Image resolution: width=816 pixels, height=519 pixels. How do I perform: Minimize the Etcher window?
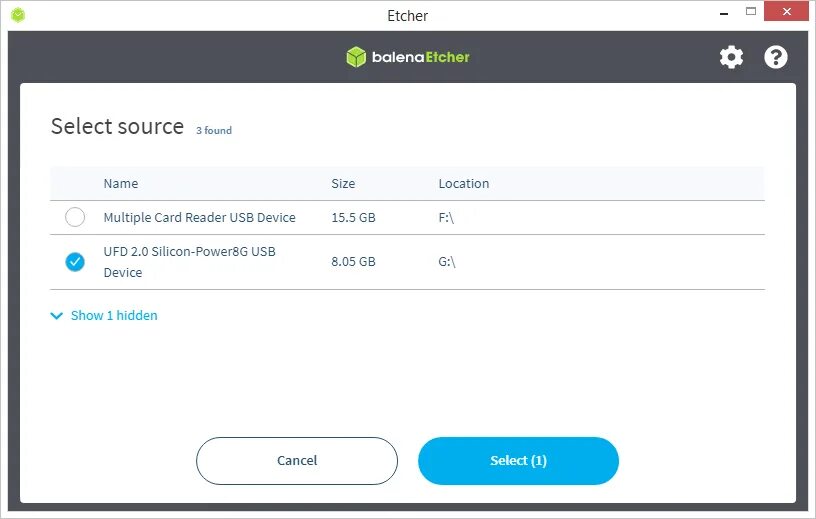pyautogui.click(x=723, y=14)
